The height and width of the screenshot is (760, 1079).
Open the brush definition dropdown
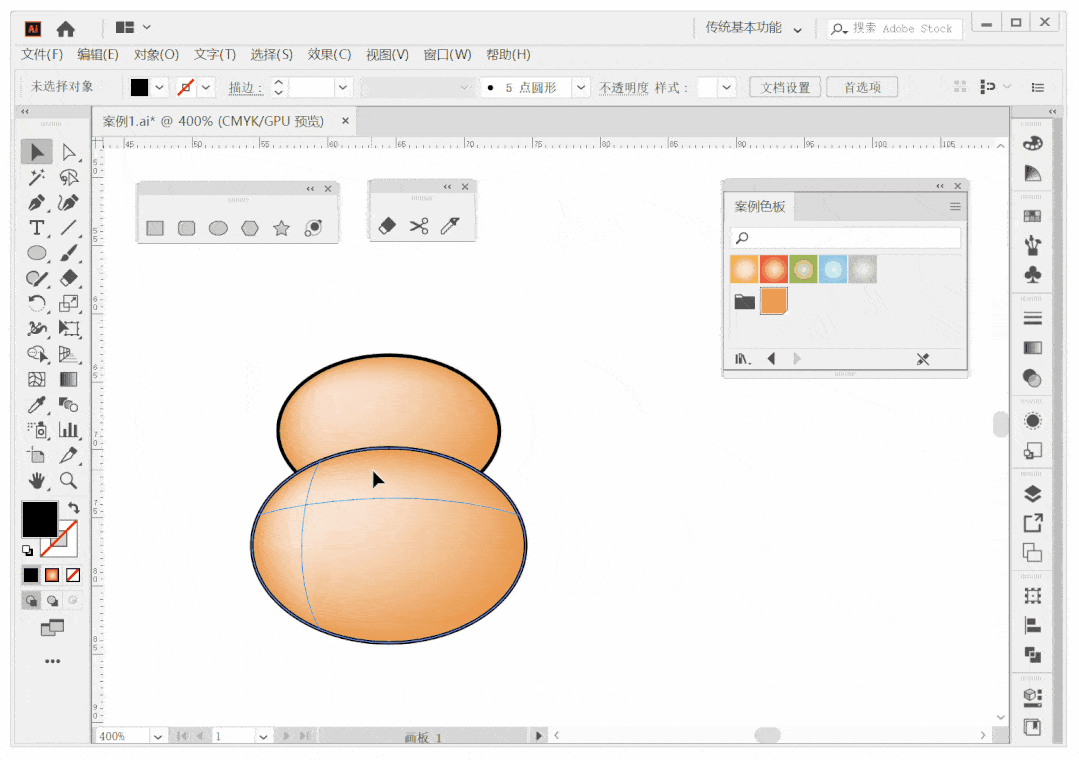(581, 87)
